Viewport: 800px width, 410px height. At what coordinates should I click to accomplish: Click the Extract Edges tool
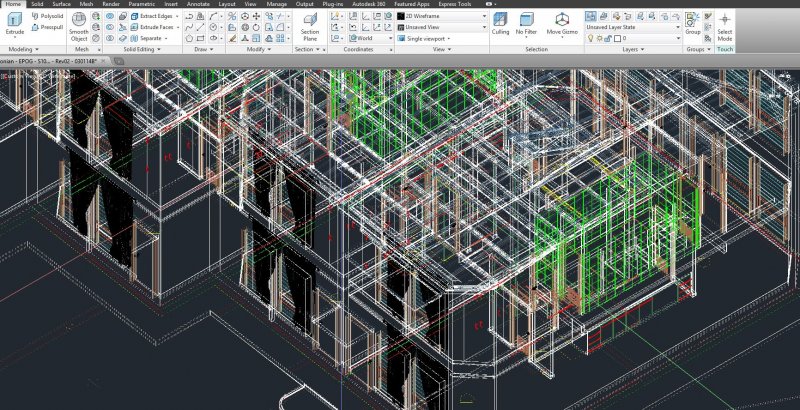[x=151, y=16]
